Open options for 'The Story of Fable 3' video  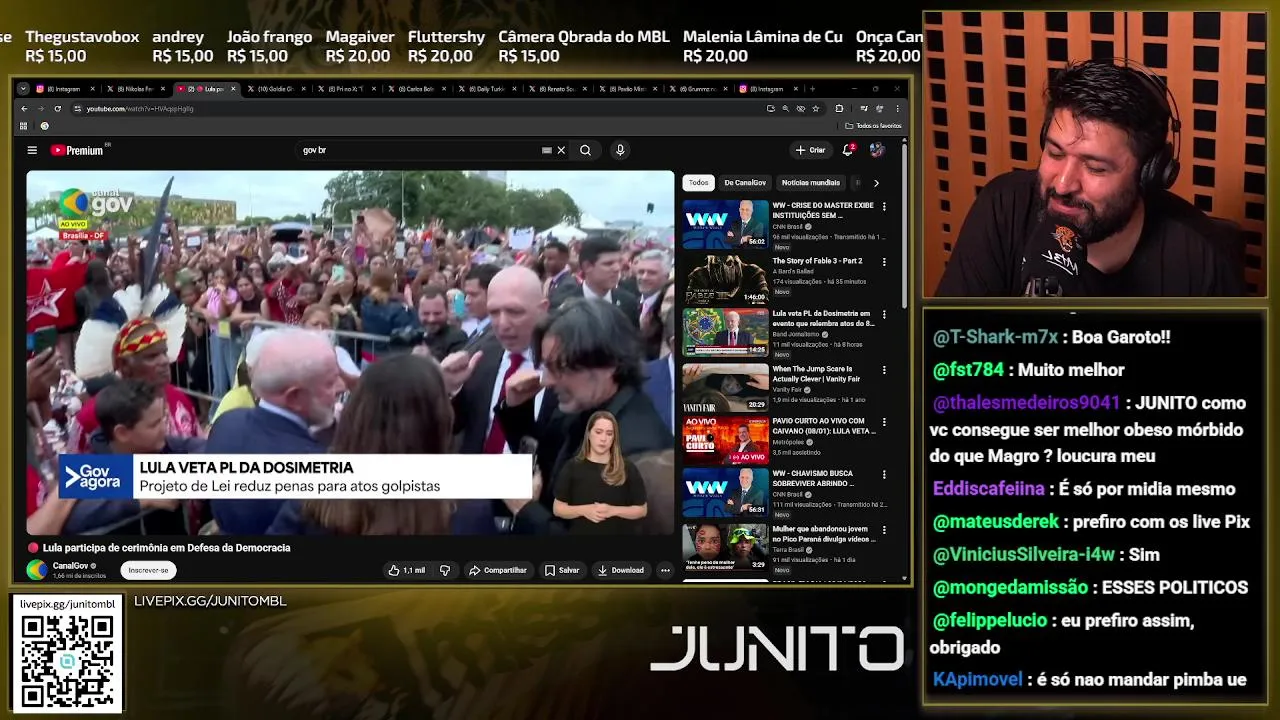(x=884, y=261)
